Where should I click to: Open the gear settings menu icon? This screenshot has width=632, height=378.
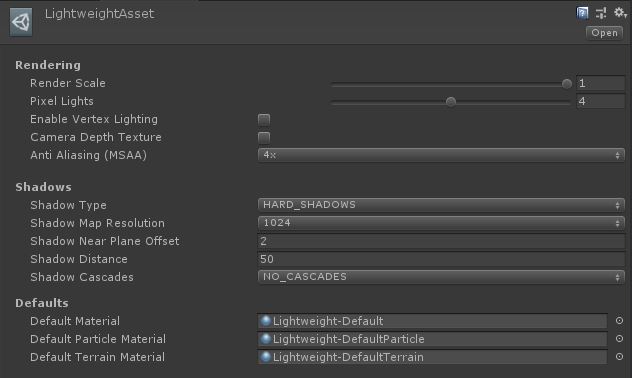(620, 13)
